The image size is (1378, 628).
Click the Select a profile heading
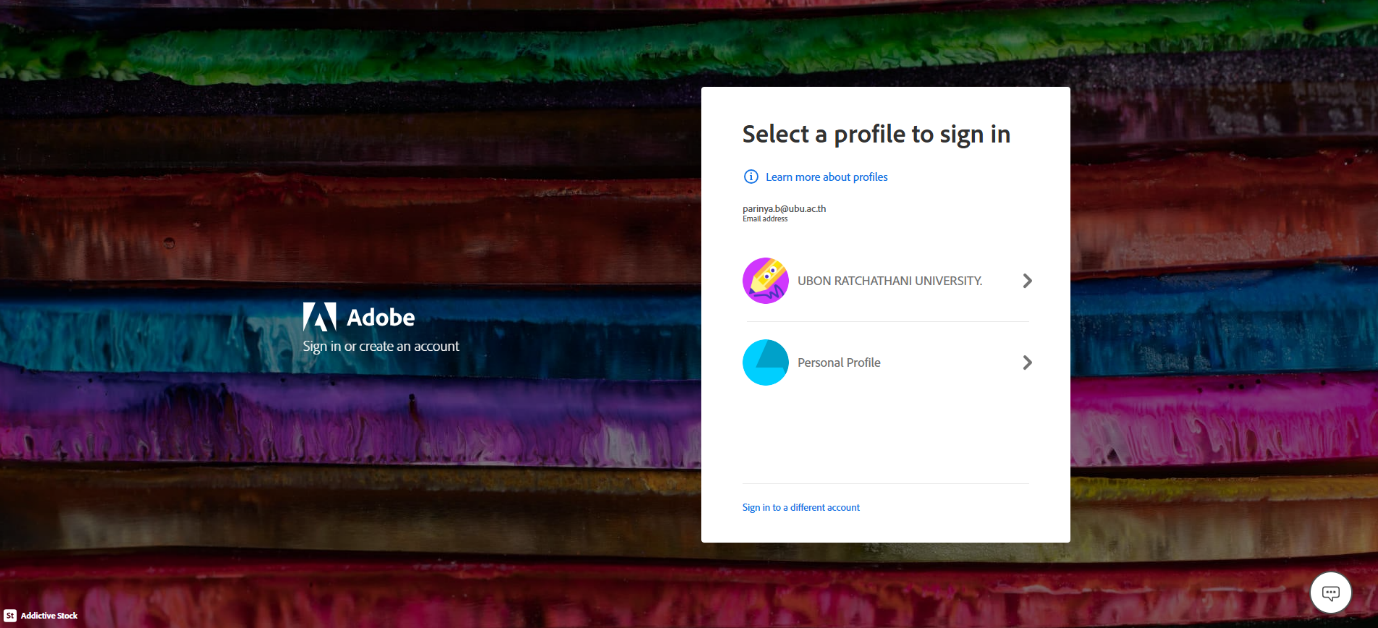pyautogui.click(x=876, y=134)
